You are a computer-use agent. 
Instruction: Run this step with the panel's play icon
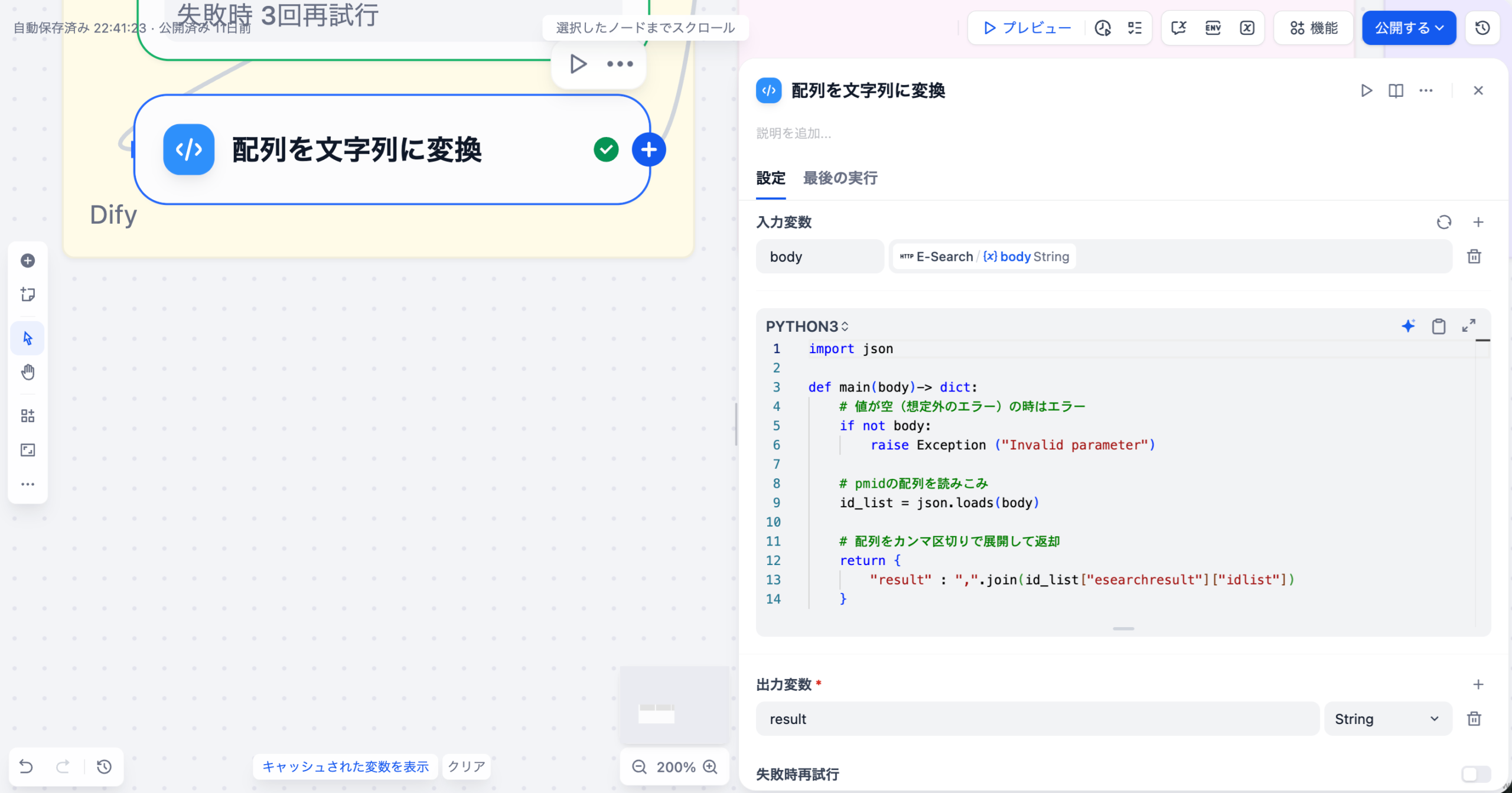click(1366, 90)
